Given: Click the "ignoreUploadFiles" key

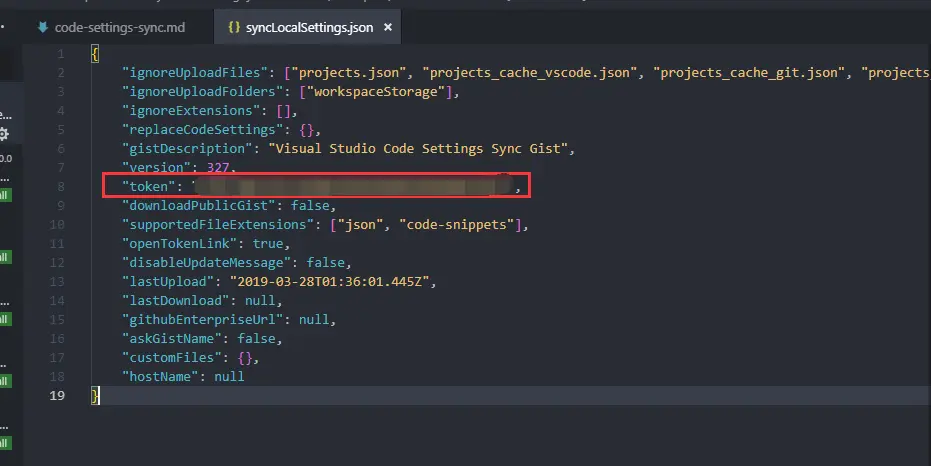Looking at the screenshot, I should click(195, 72).
